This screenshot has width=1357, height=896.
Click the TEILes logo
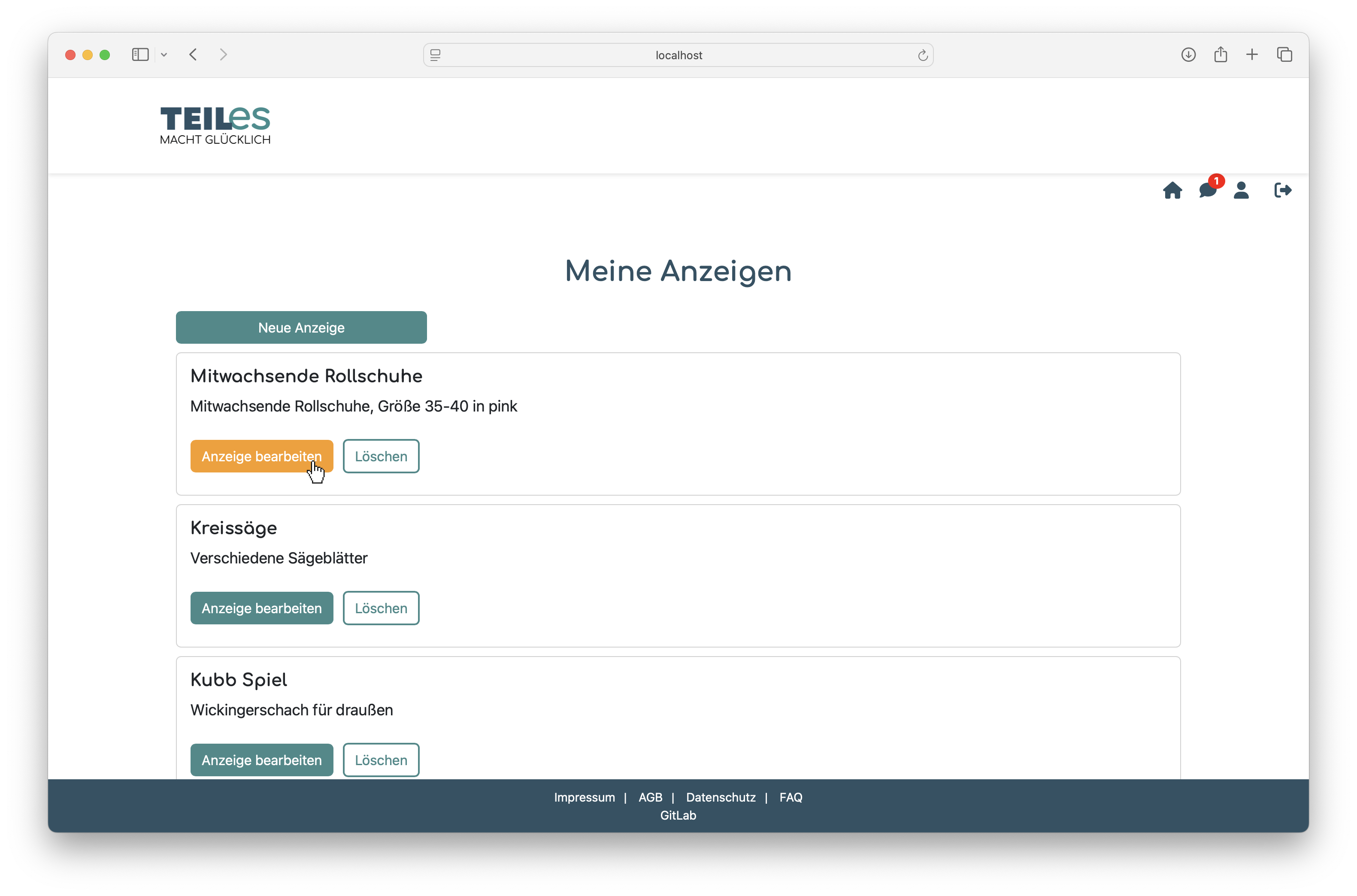pos(215,125)
